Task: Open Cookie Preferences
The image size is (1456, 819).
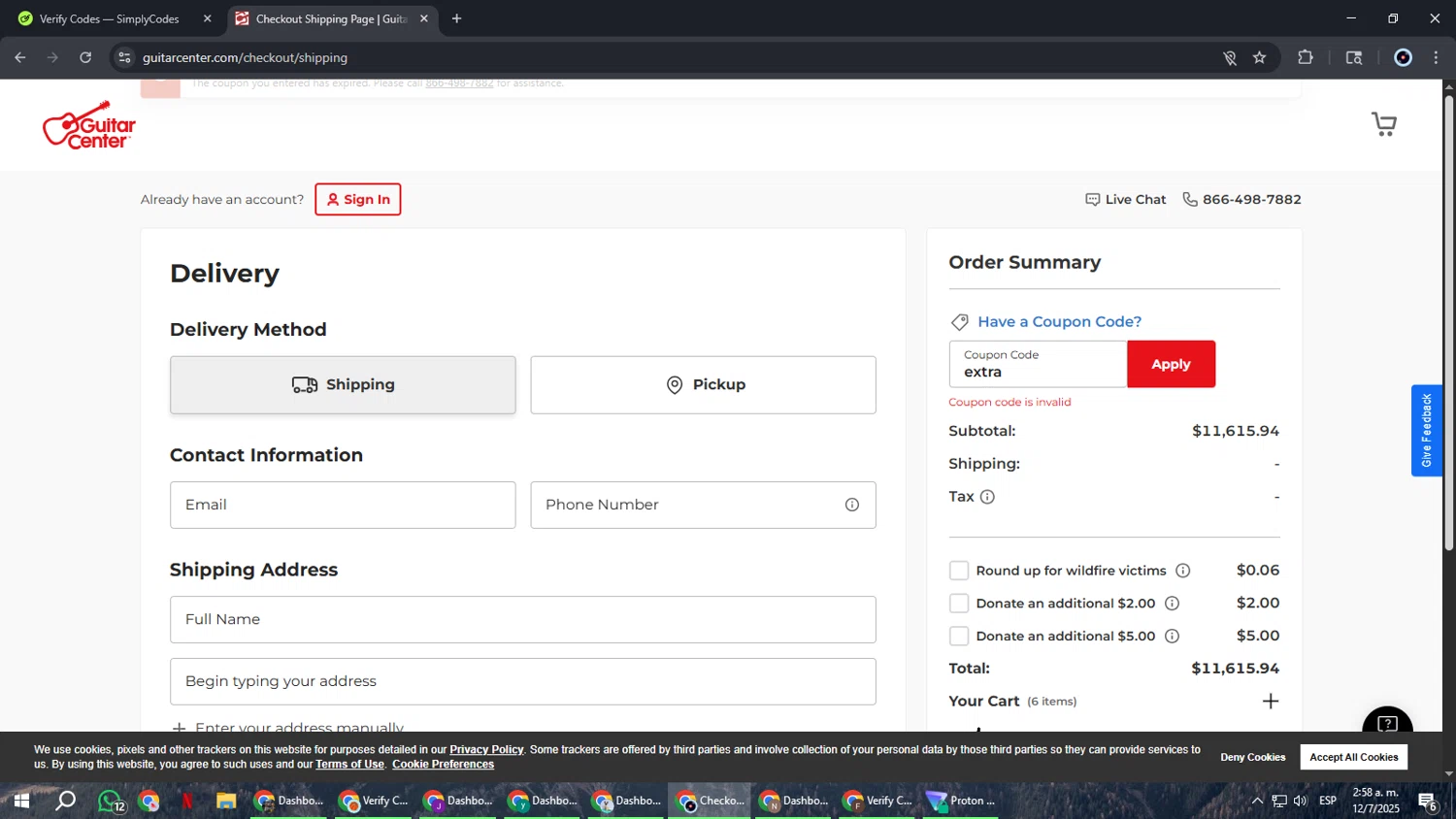Action: coord(443,765)
